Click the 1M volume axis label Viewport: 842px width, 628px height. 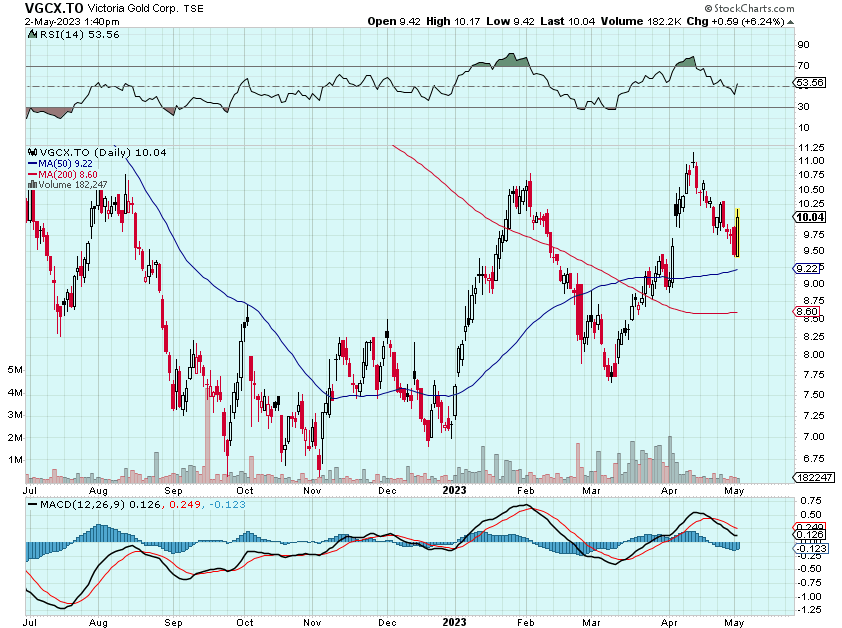[15, 460]
